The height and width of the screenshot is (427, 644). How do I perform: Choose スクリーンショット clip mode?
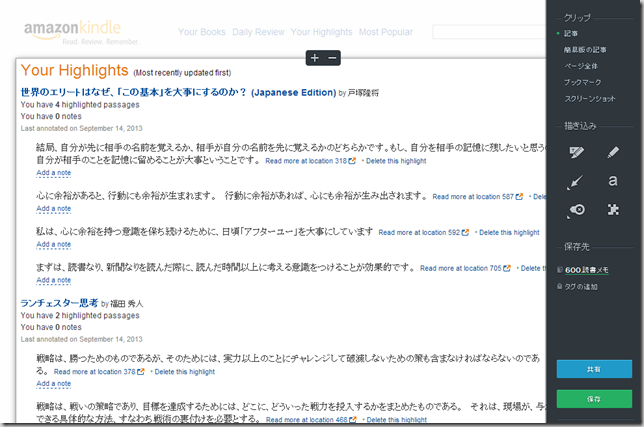[590, 99]
